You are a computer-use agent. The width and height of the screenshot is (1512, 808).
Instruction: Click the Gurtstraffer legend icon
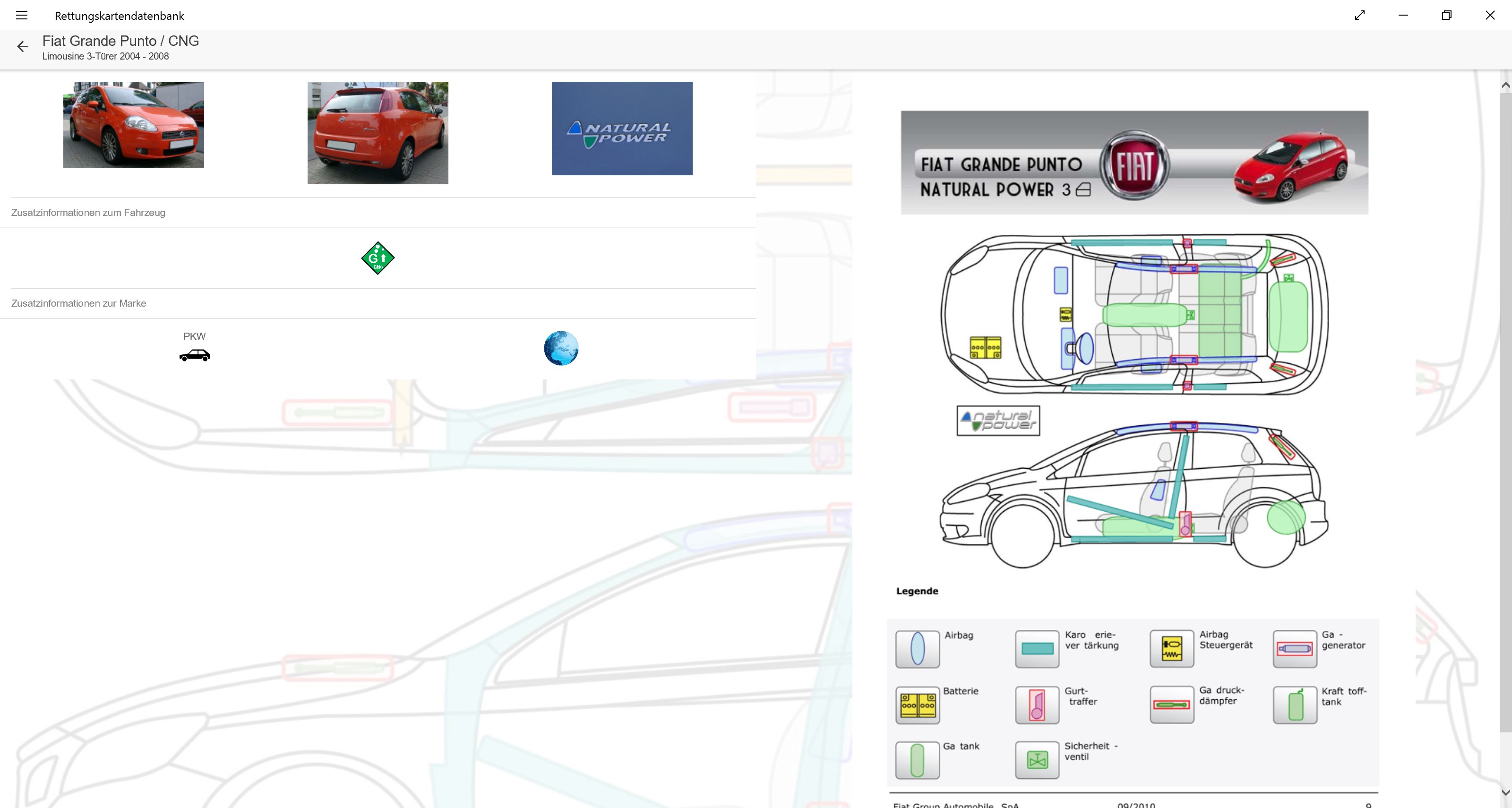(x=1037, y=705)
